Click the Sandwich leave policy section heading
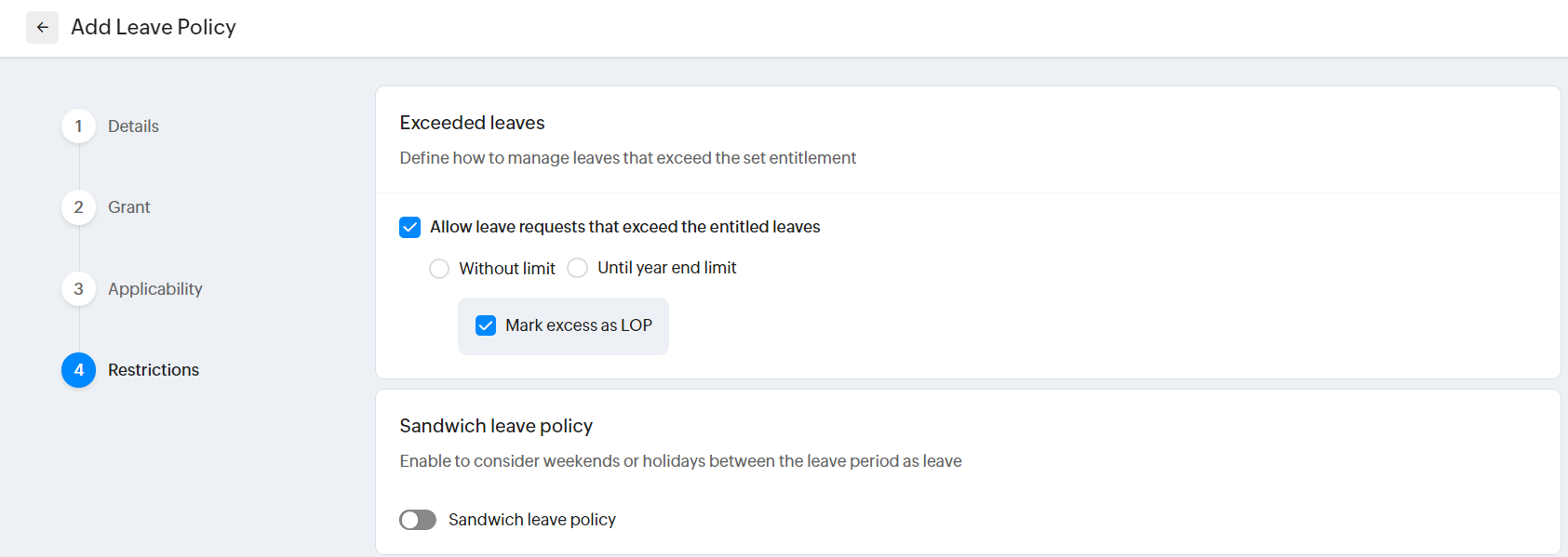 tap(496, 426)
